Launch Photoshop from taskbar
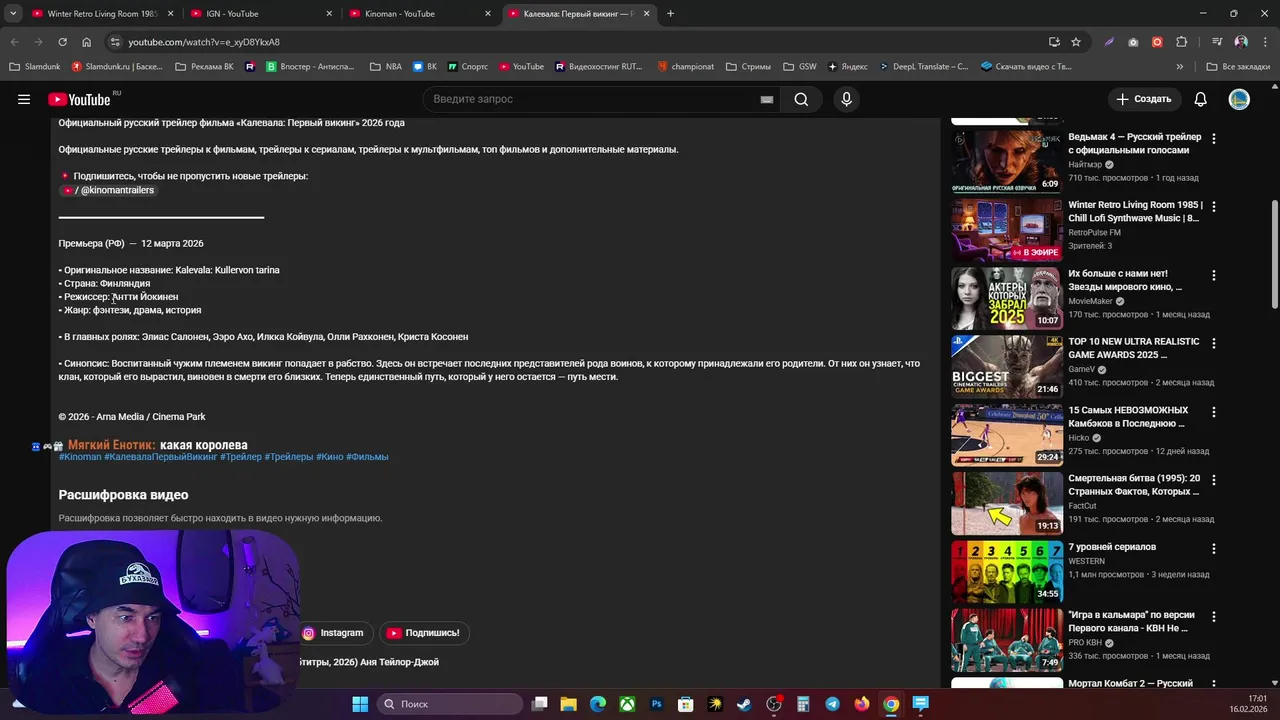Screen dimensions: 1280x720 point(657,704)
